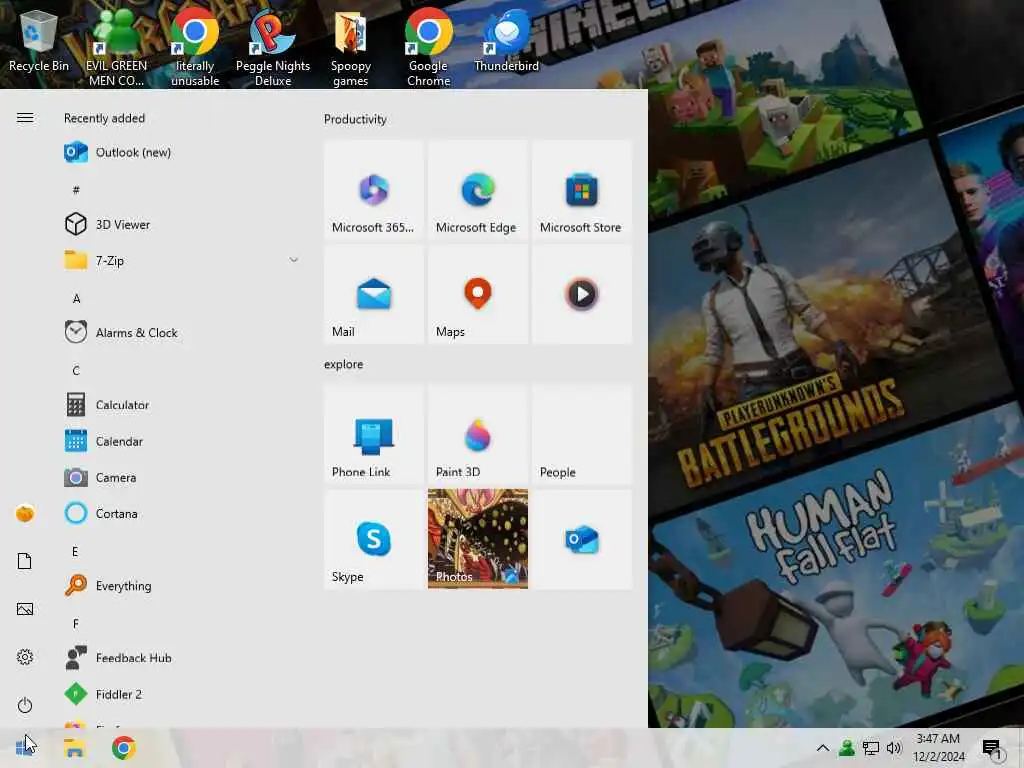The height and width of the screenshot is (768, 1024).
Task: Click the volume speaker tray icon
Action: 894,748
